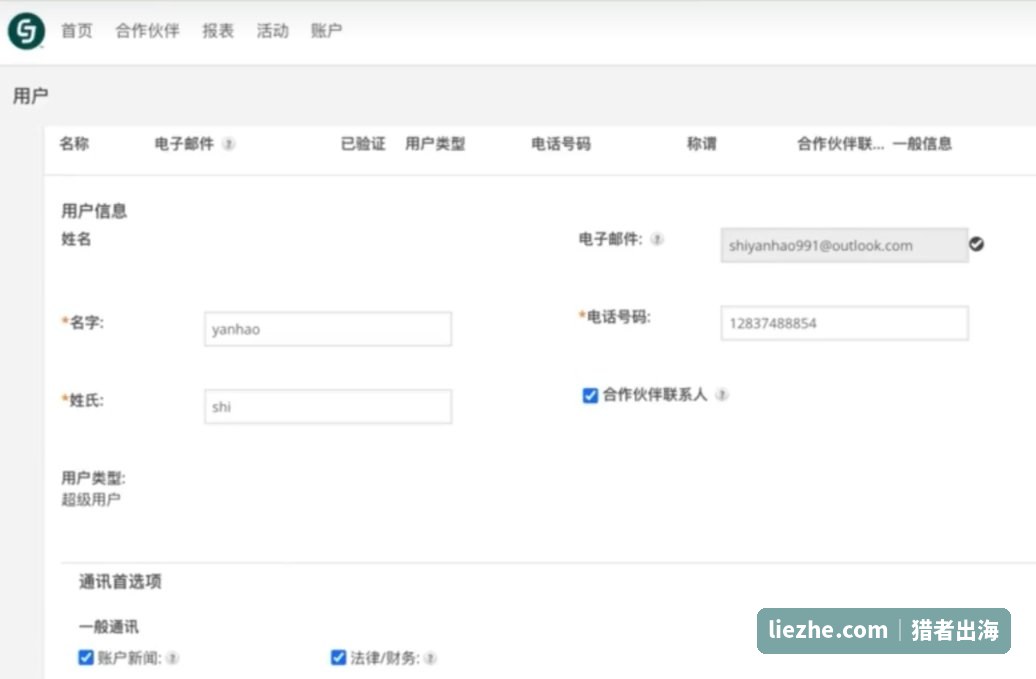Focus the 姓氏 input containing shi
Image resolution: width=1036 pixels, height=679 pixels.
coord(328,407)
